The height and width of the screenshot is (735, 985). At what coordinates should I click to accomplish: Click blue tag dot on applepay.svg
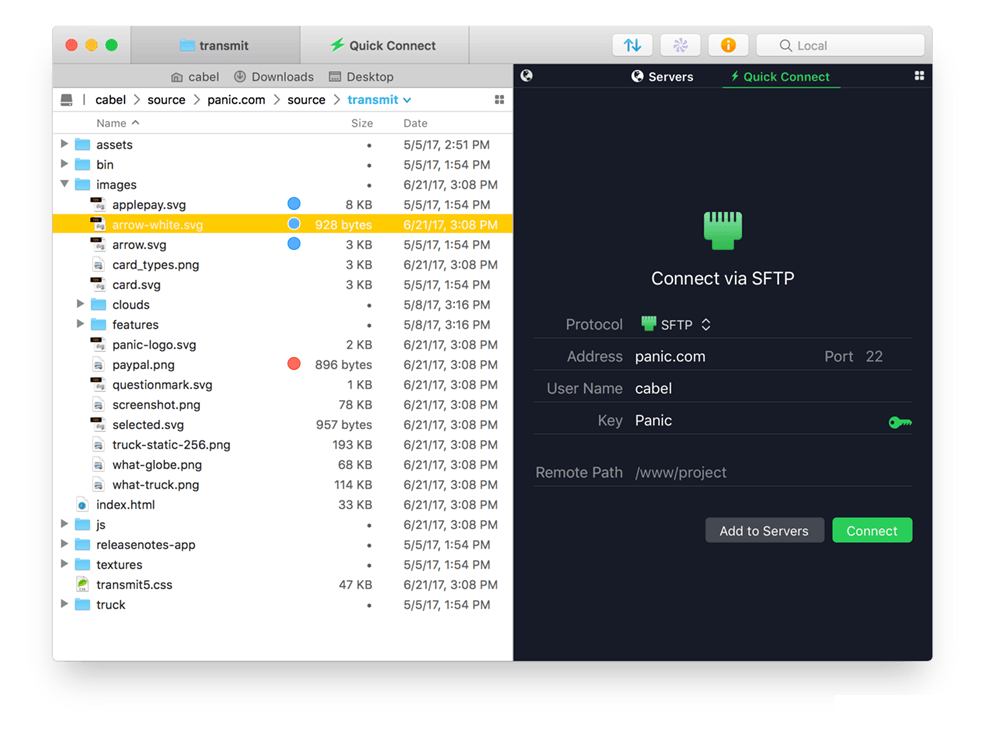click(293, 204)
